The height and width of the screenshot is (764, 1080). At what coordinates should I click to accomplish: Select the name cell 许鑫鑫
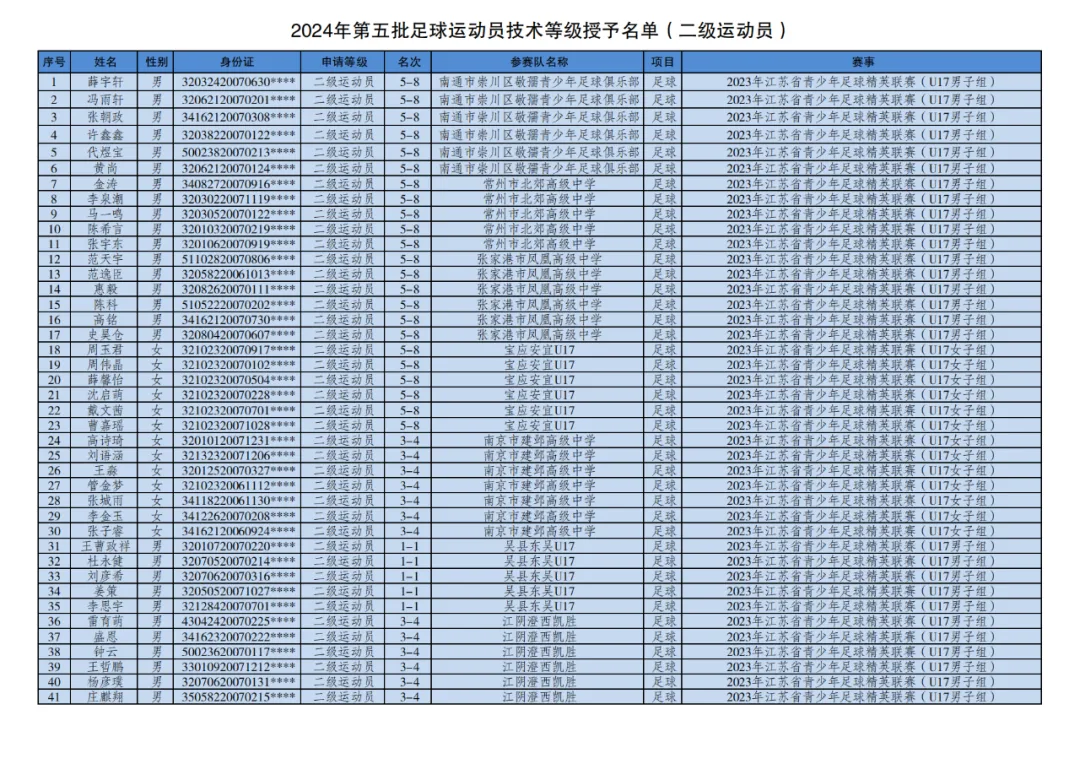click(105, 135)
